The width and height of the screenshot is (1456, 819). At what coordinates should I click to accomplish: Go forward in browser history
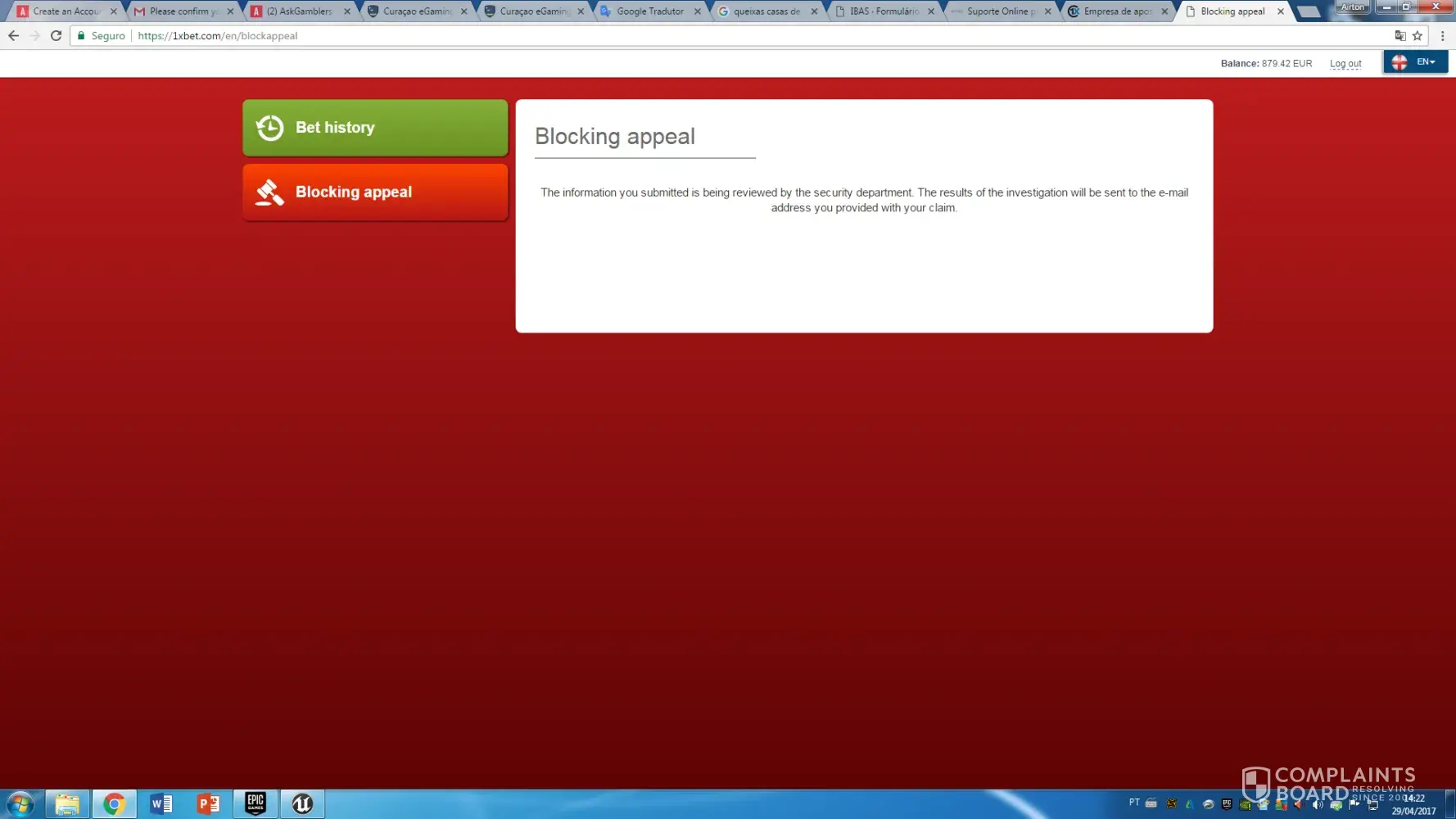(x=34, y=36)
